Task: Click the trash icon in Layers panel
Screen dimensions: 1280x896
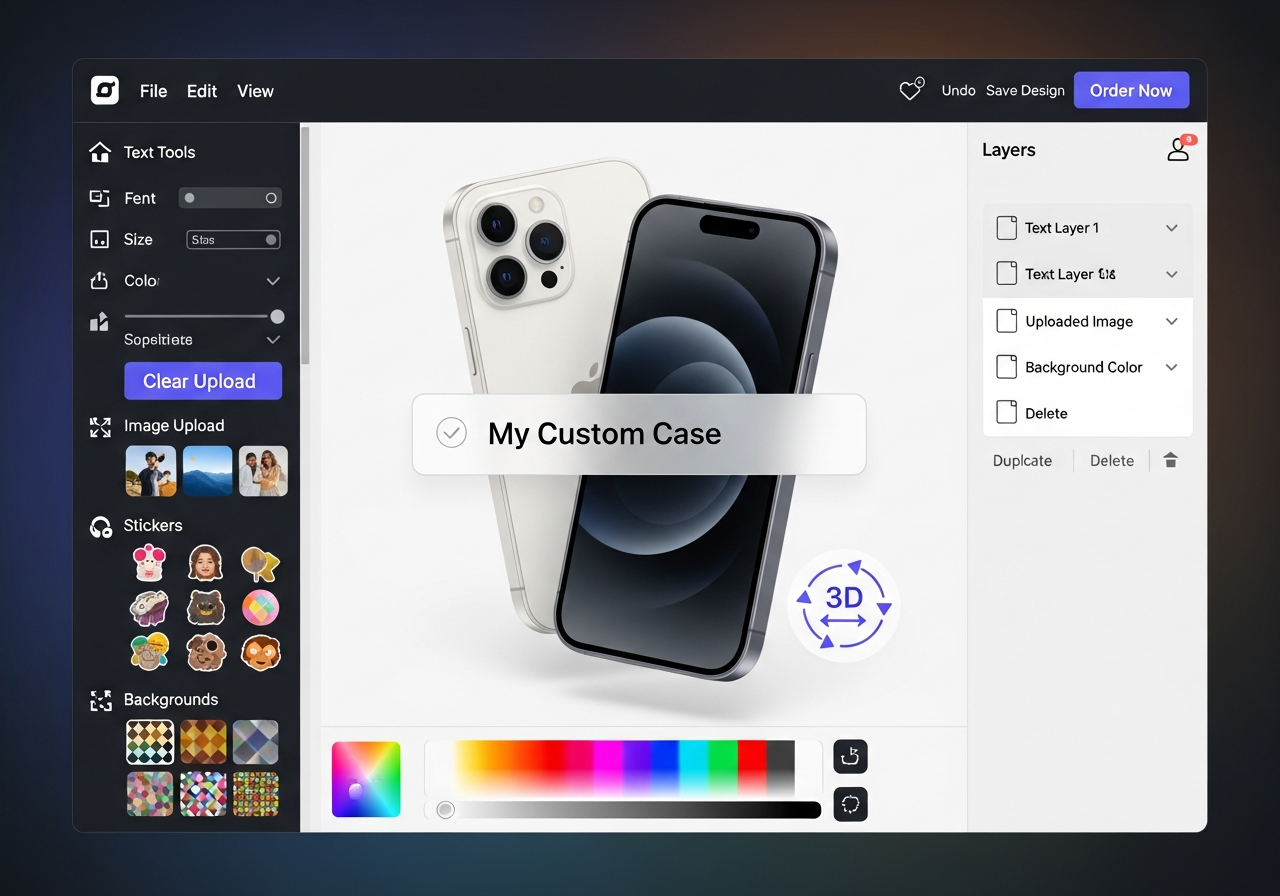Action: pyautogui.click(x=1170, y=460)
